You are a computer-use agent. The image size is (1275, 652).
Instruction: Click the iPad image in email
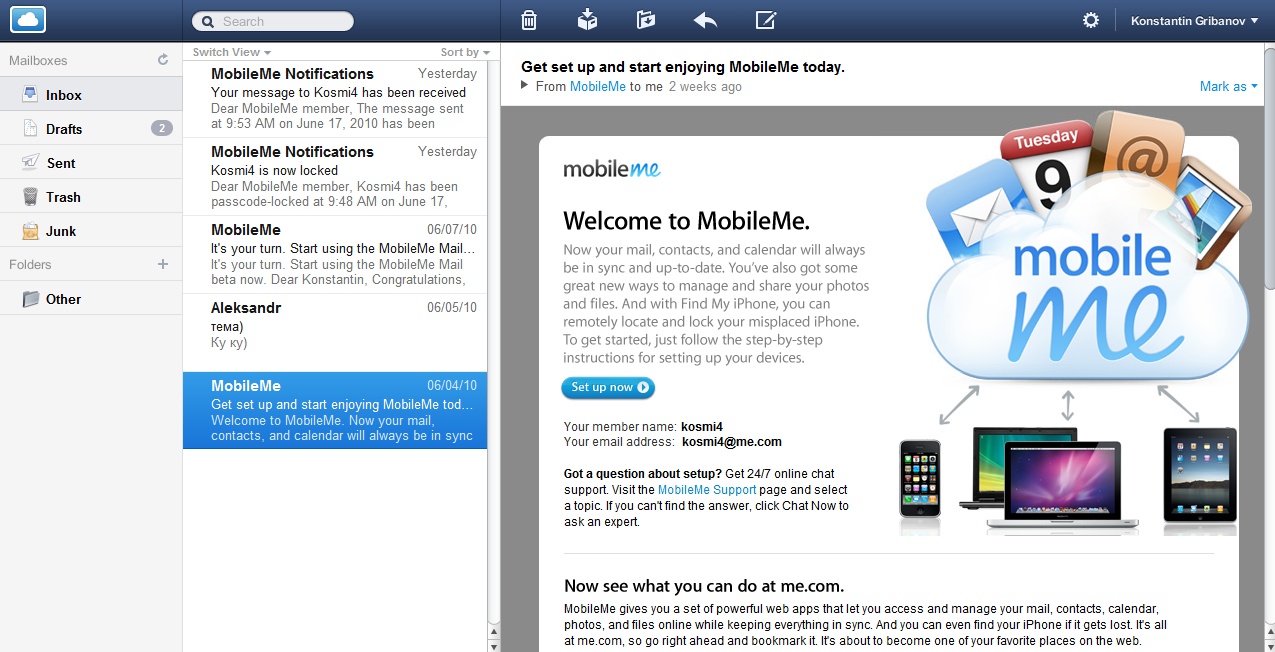pos(1200,475)
